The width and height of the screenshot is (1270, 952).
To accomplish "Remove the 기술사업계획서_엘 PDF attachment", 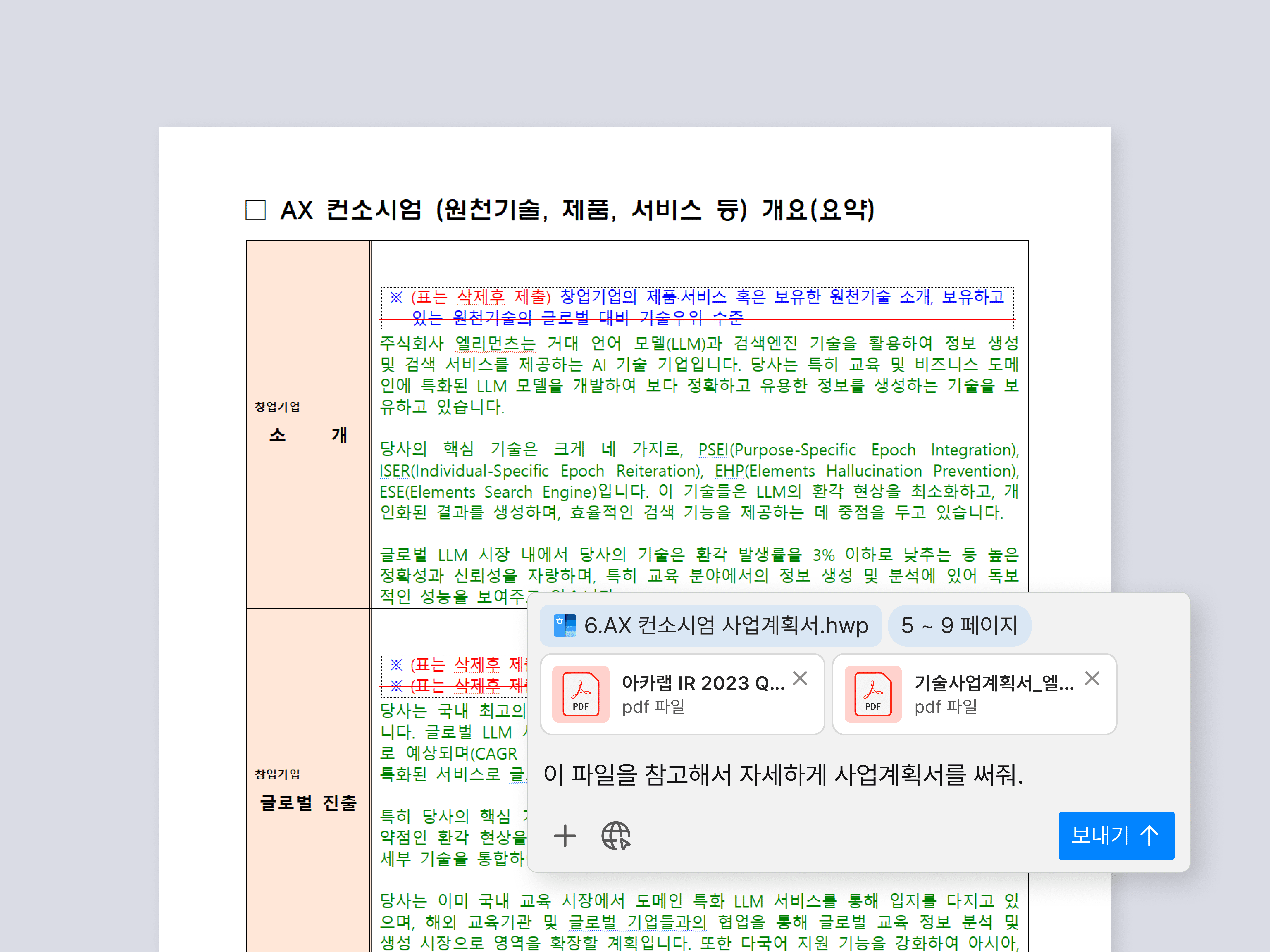I will (x=1092, y=678).
